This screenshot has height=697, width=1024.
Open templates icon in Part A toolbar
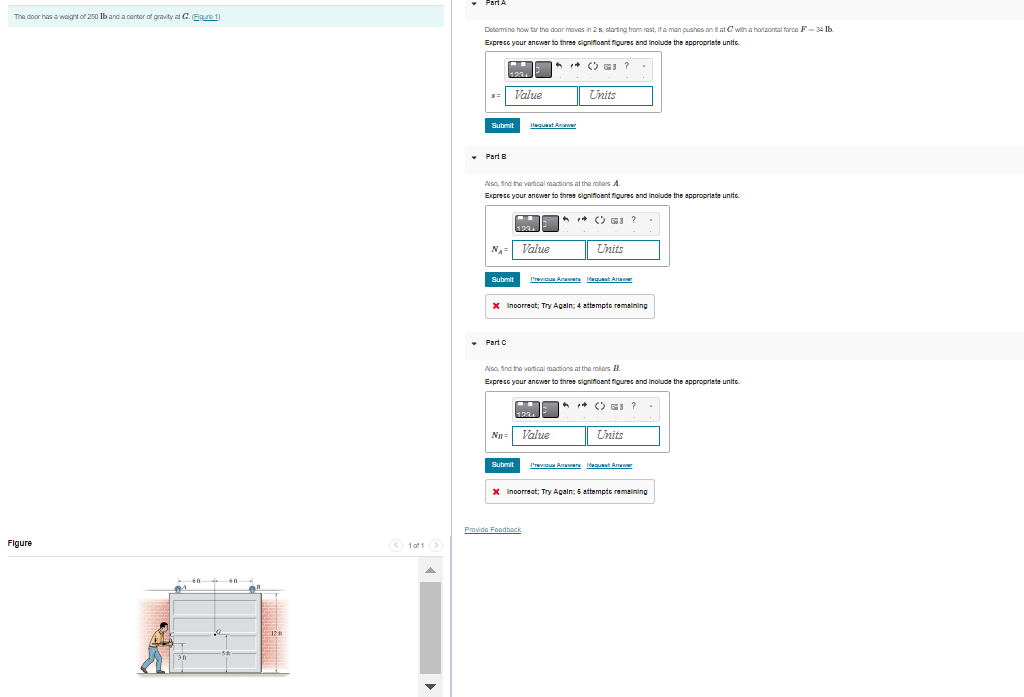pyautogui.click(x=520, y=69)
